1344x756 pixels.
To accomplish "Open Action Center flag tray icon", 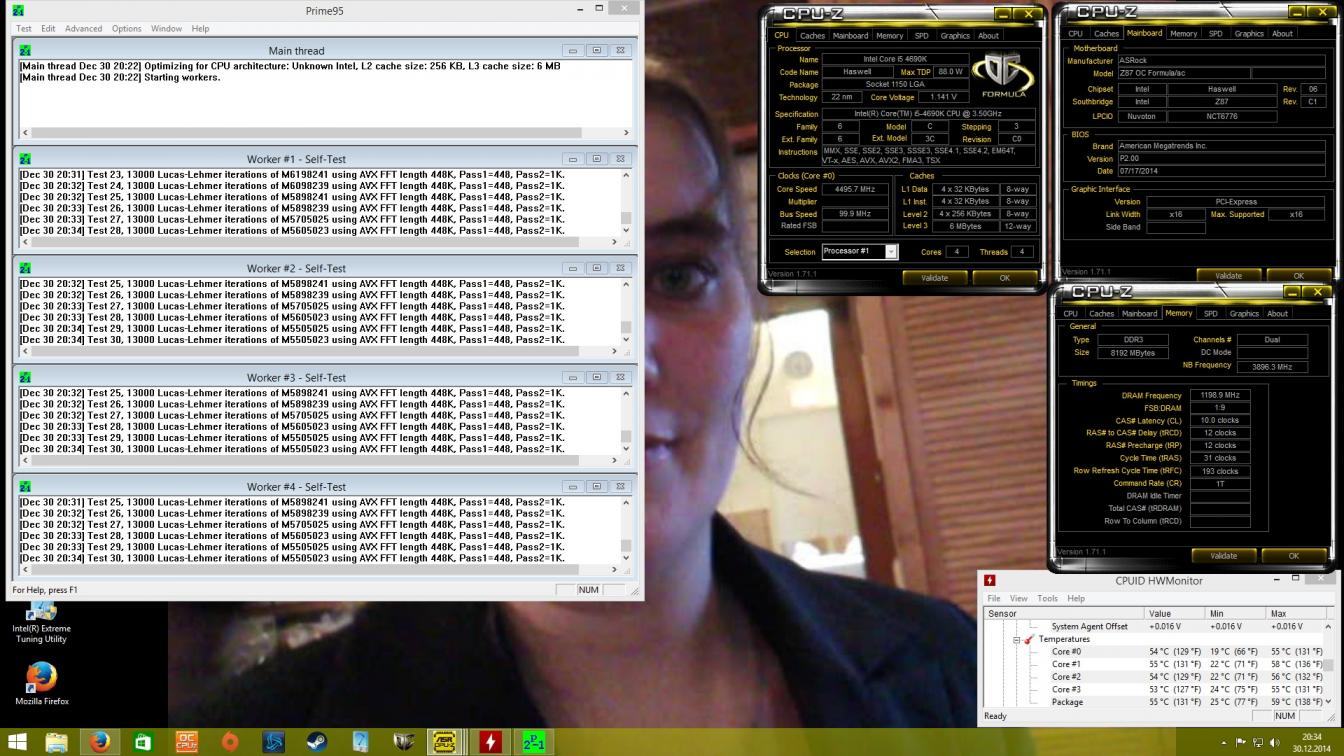I will (1241, 742).
